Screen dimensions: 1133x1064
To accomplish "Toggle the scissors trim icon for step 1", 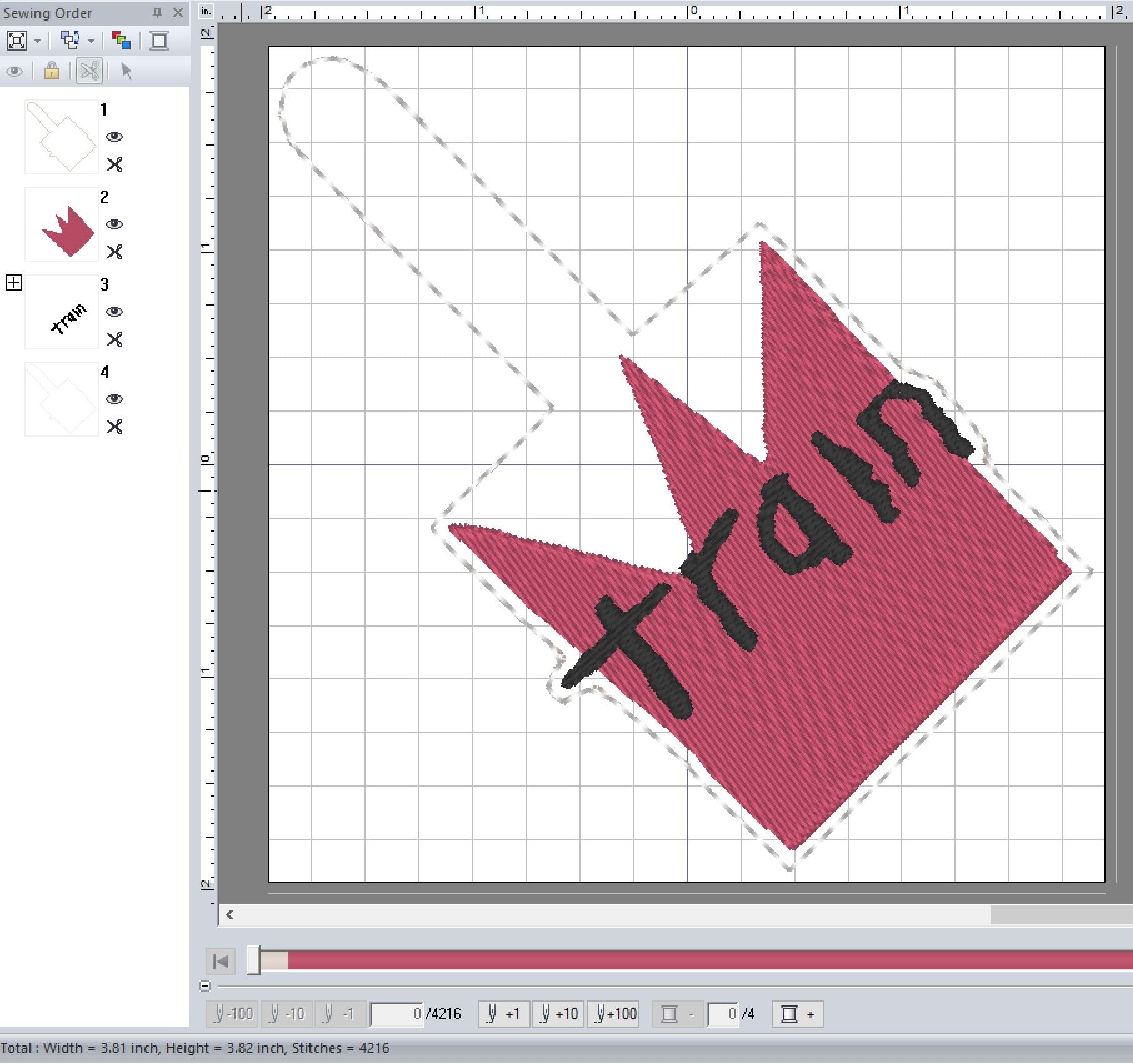I will point(114,164).
